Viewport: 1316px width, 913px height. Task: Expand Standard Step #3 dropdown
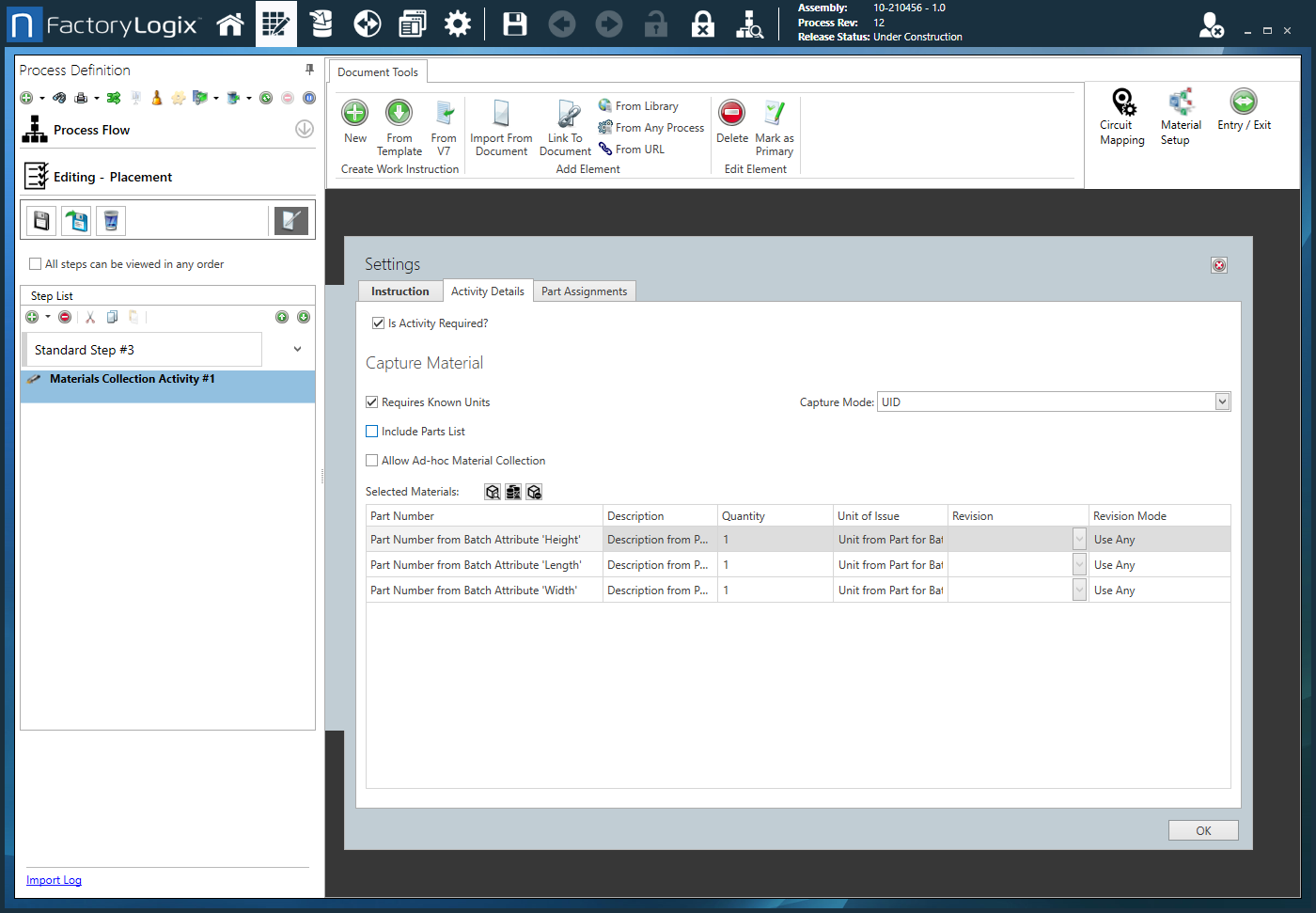[x=297, y=350]
